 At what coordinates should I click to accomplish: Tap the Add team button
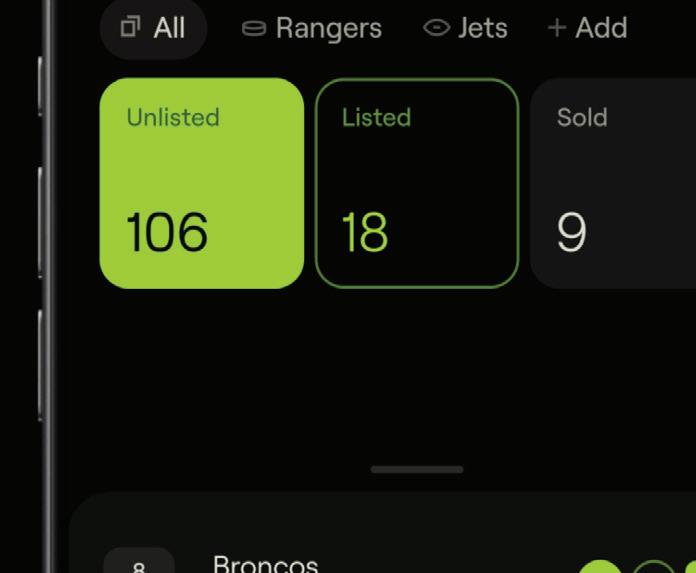pyautogui.click(x=588, y=28)
